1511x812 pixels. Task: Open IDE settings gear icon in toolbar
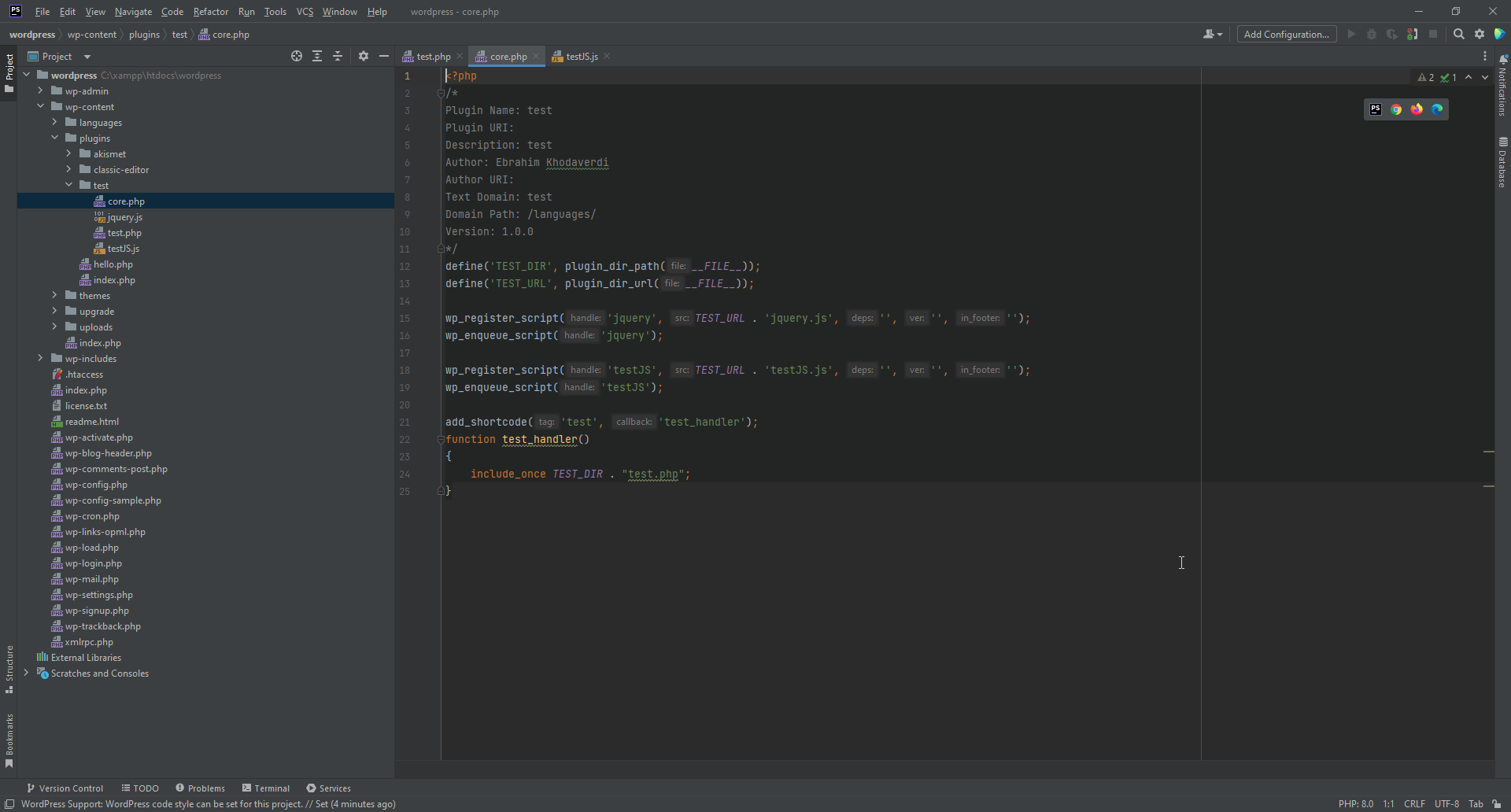(x=1480, y=34)
